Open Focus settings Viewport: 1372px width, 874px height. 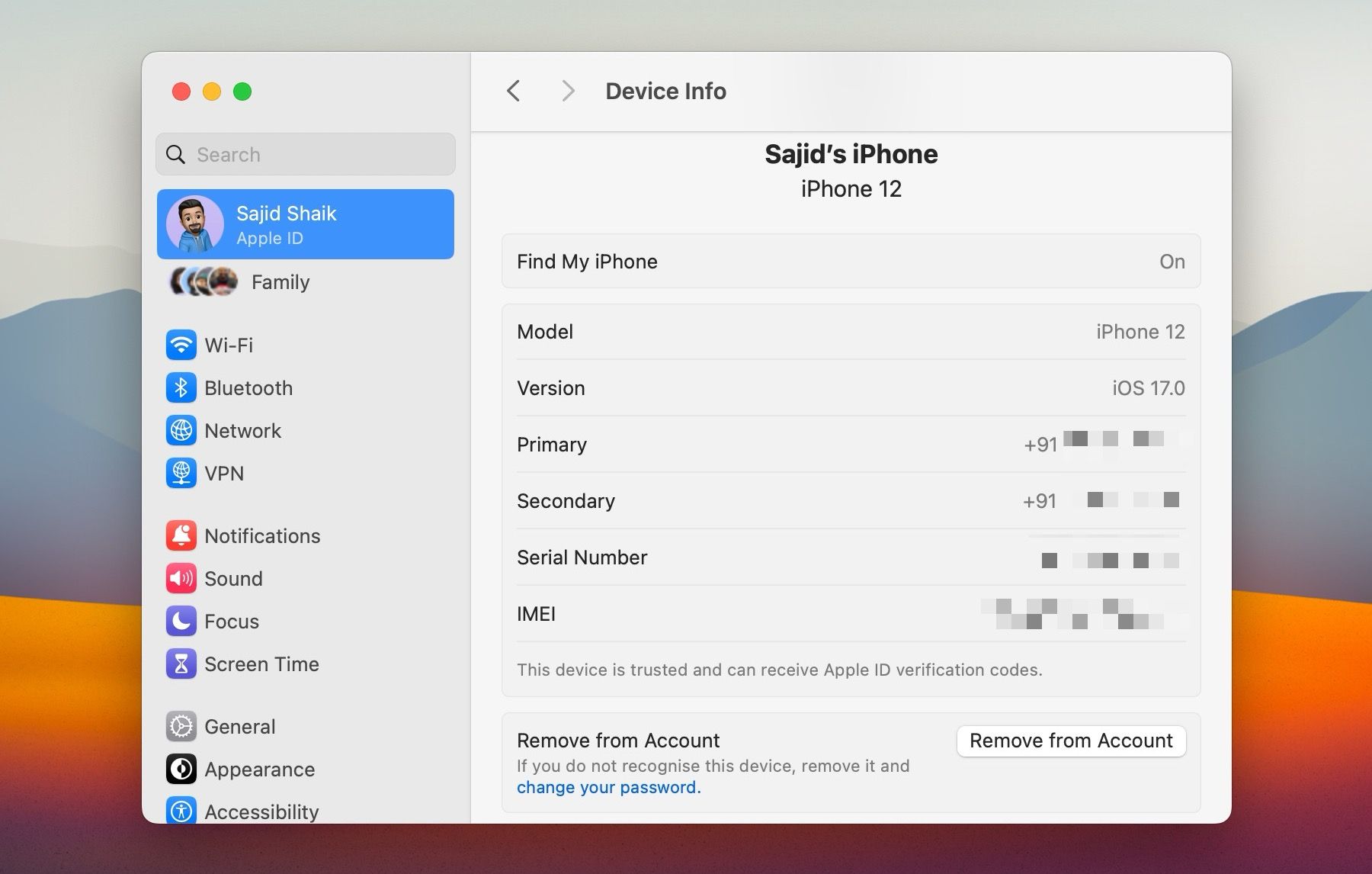[x=231, y=621]
